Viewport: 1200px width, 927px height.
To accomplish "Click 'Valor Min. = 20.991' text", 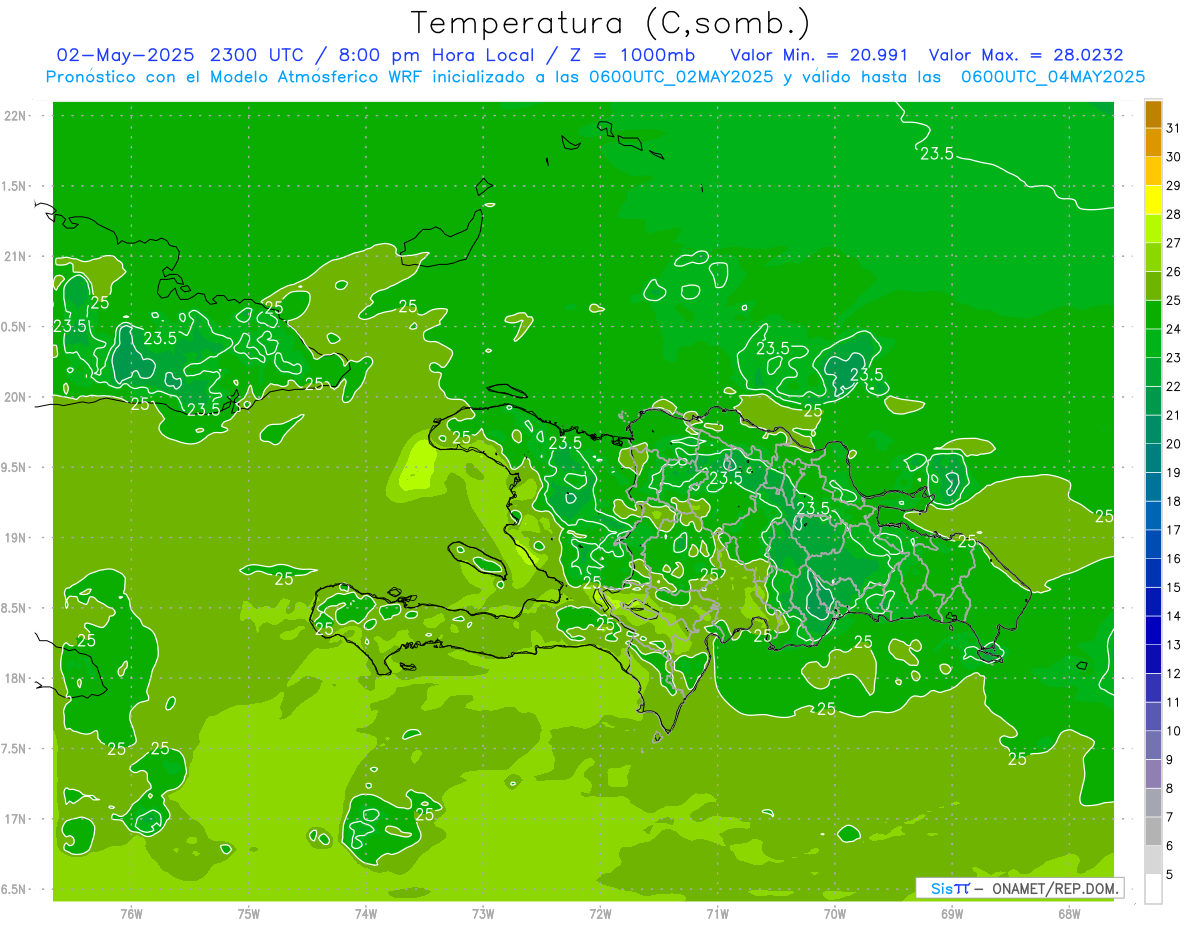I will point(819,54).
